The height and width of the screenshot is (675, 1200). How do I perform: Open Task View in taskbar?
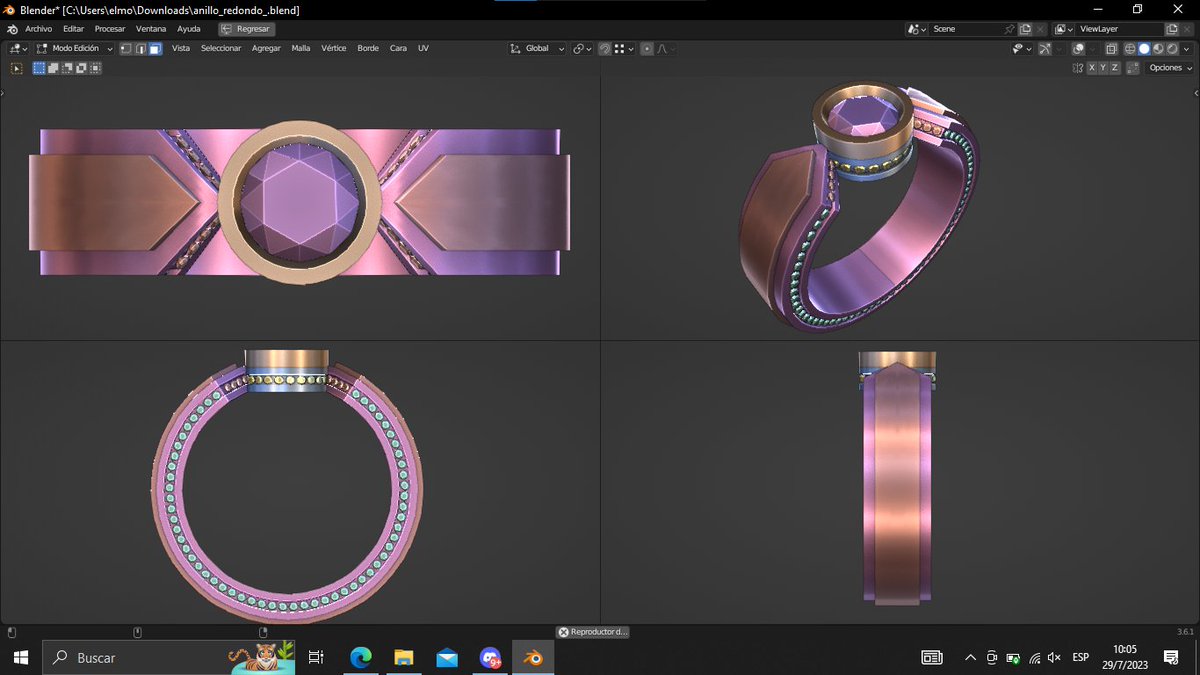[x=316, y=657]
